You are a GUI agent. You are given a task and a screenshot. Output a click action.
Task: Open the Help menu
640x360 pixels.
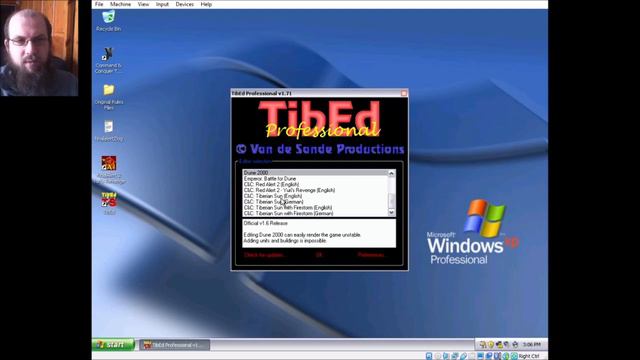(x=206, y=4)
